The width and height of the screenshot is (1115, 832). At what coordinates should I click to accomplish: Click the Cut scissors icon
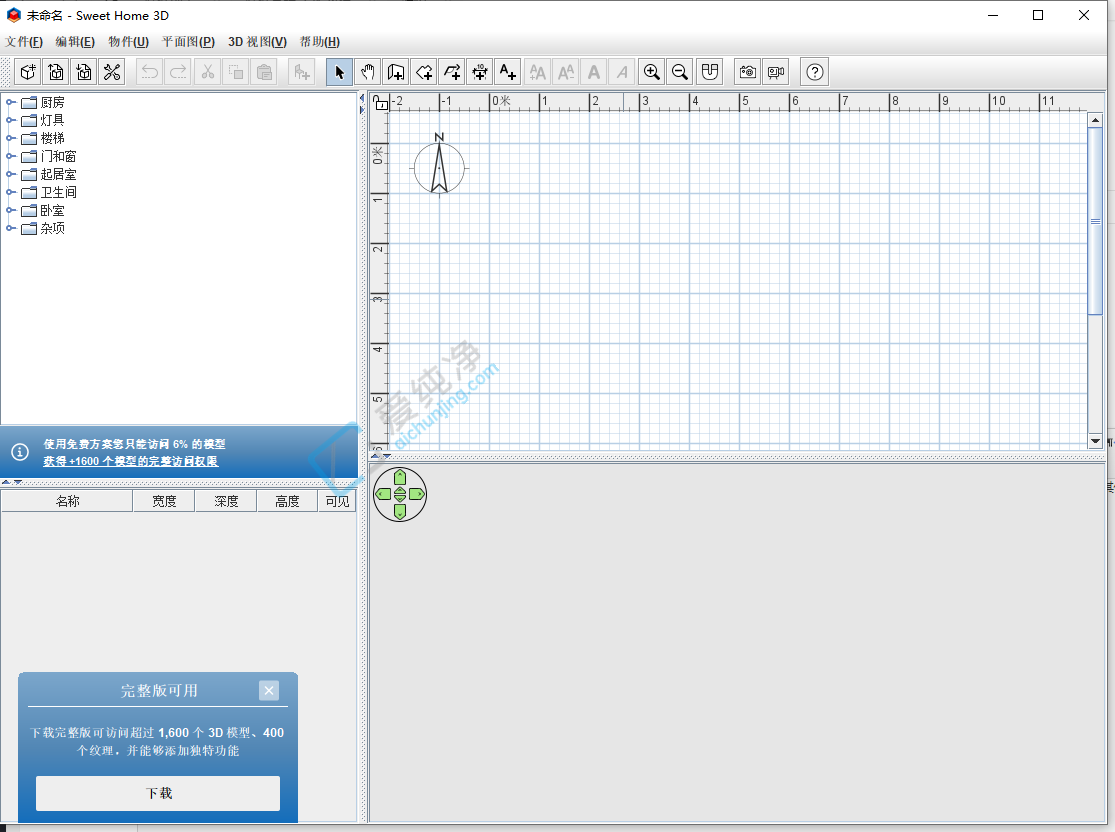coord(208,72)
